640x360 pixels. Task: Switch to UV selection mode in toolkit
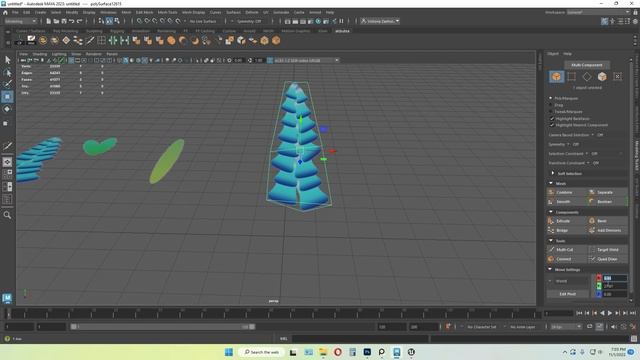coord(617,76)
